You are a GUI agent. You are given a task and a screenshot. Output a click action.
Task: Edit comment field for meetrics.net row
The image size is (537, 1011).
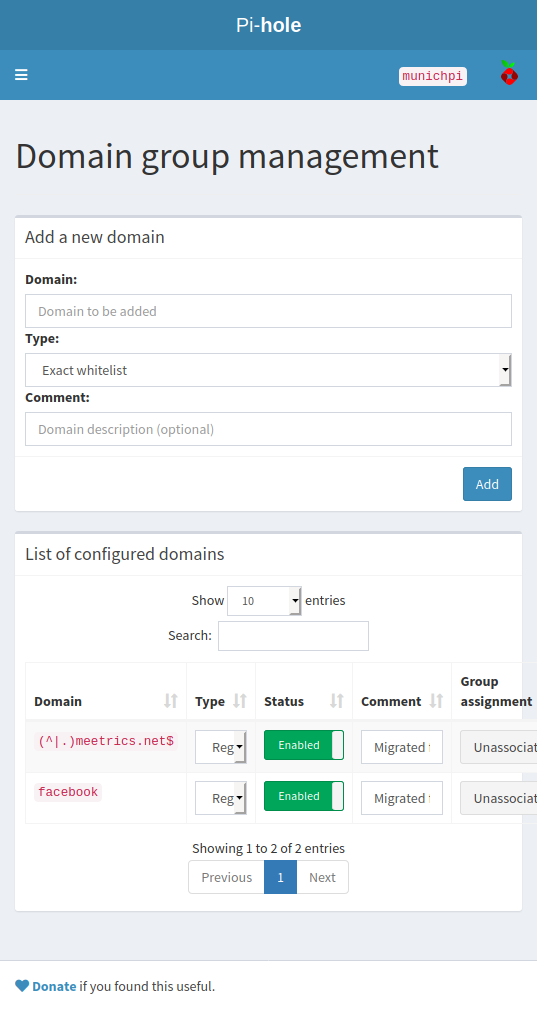[x=402, y=747]
